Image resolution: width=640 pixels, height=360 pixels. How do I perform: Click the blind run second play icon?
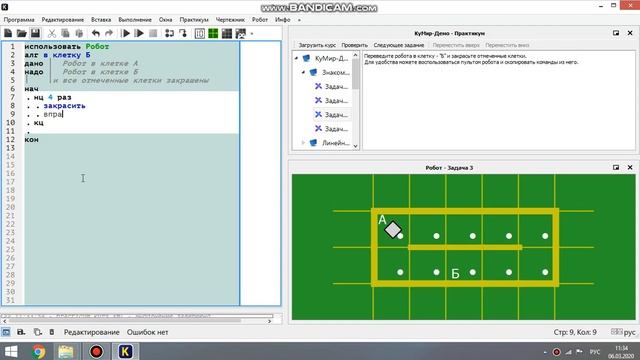pyautogui.click(x=139, y=33)
